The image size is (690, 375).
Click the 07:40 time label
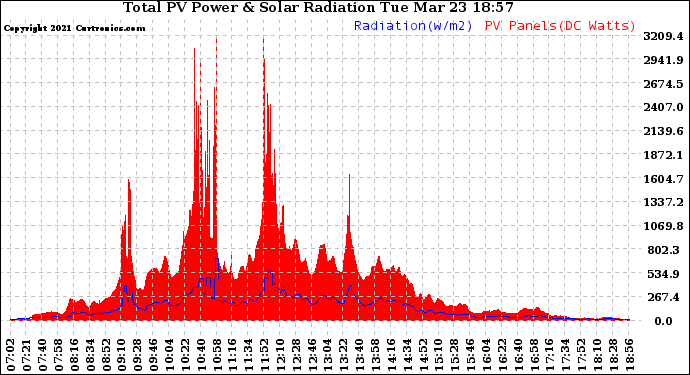point(43,355)
